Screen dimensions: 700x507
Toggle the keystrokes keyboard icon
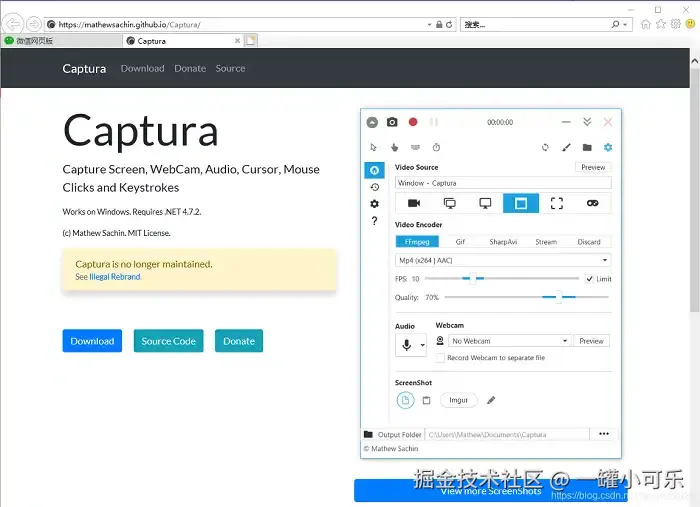(415, 147)
